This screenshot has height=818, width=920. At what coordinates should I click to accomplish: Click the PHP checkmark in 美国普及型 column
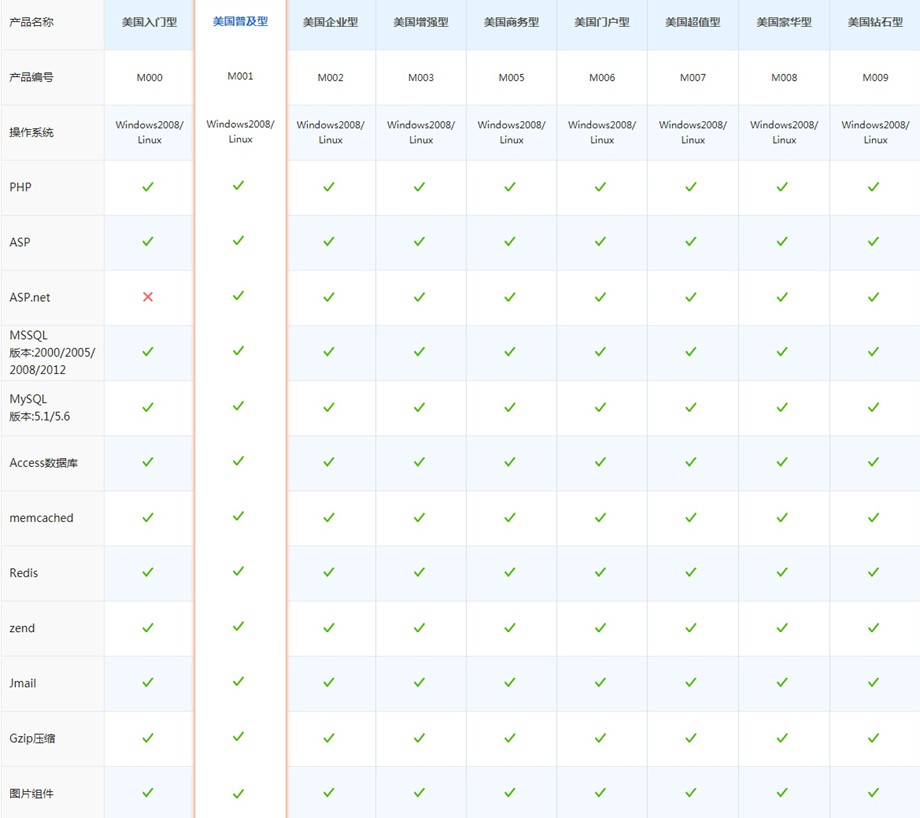238,186
